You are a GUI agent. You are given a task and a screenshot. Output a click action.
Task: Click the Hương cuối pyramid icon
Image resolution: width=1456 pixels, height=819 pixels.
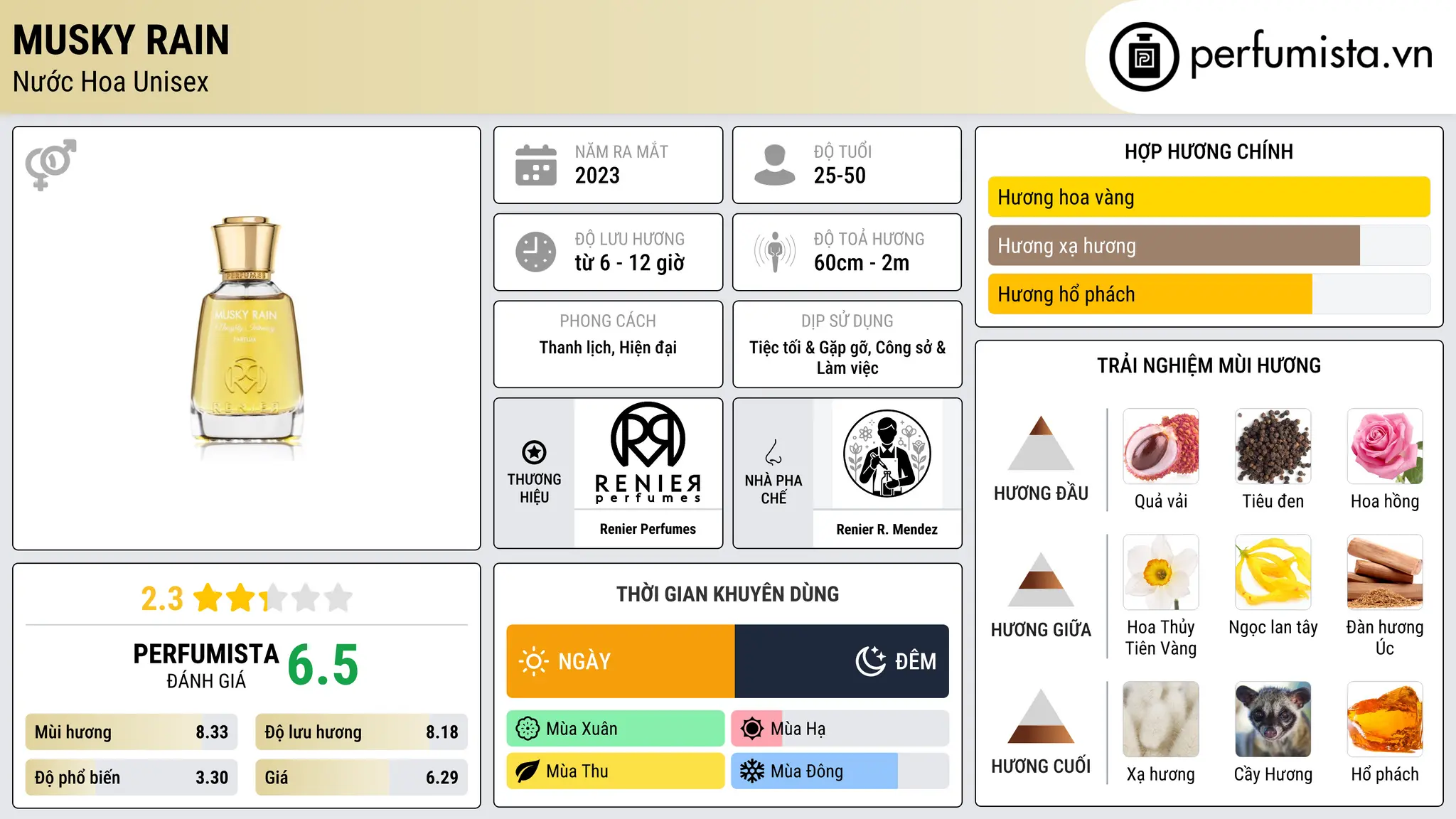(1041, 716)
